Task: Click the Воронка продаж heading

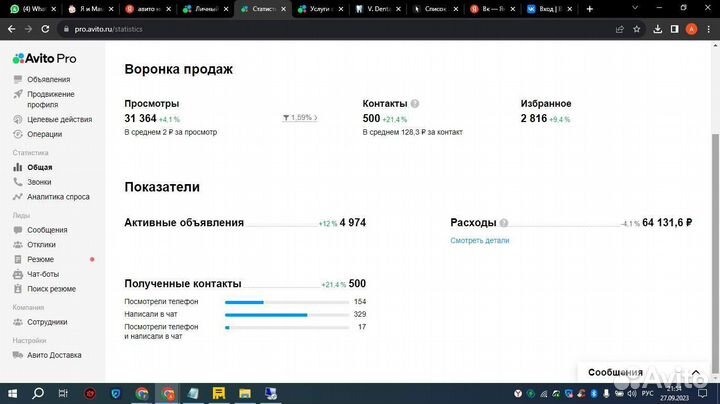Action: (x=179, y=69)
